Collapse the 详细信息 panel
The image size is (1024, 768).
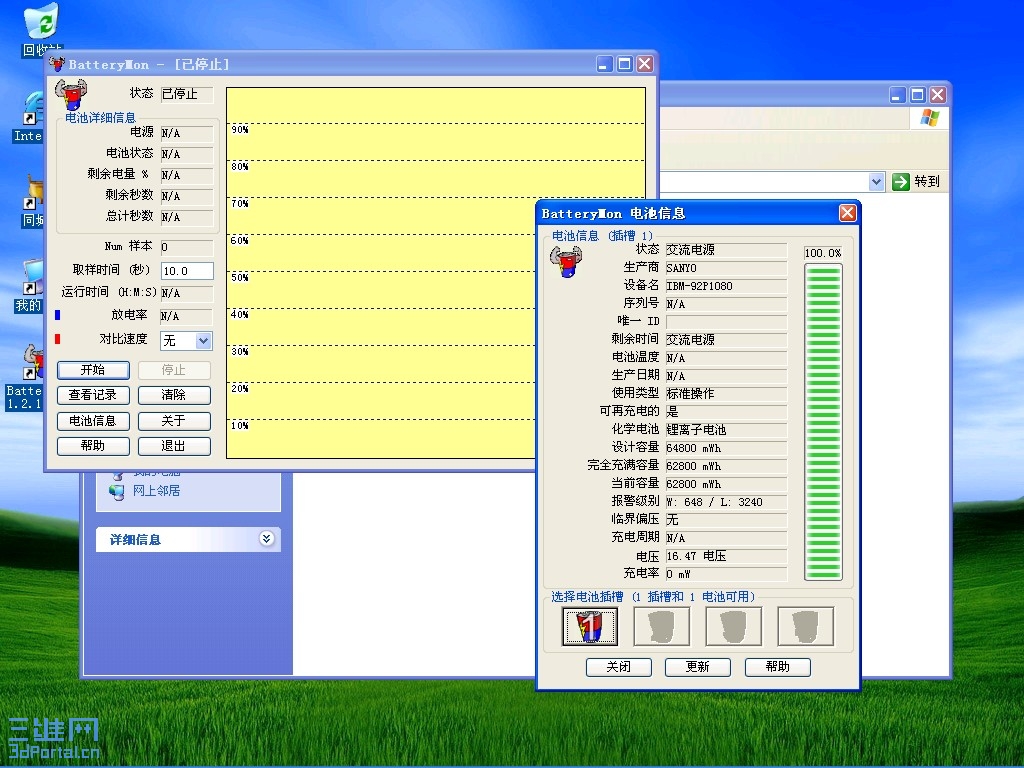click(x=266, y=539)
